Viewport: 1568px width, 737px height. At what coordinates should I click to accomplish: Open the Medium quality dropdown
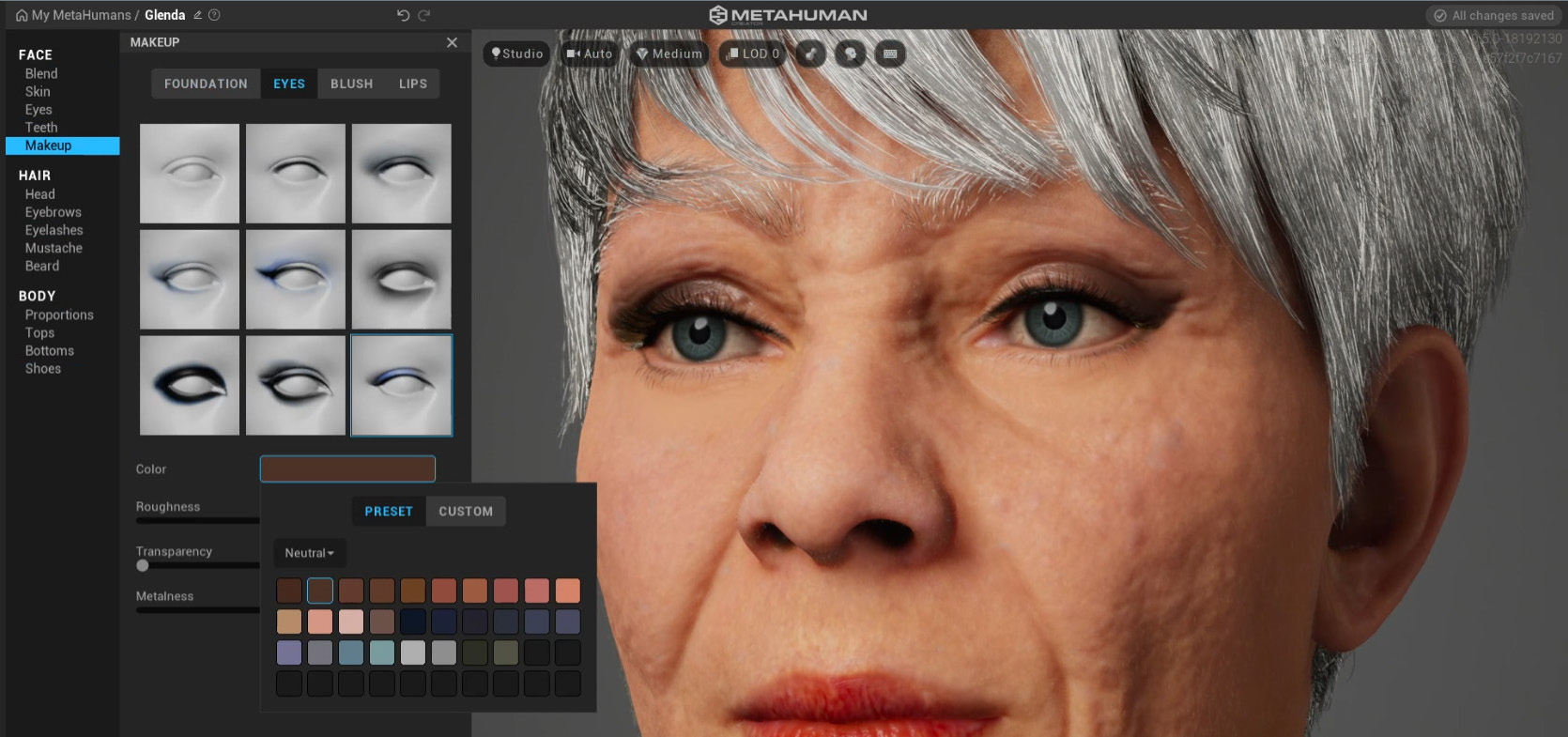669,54
